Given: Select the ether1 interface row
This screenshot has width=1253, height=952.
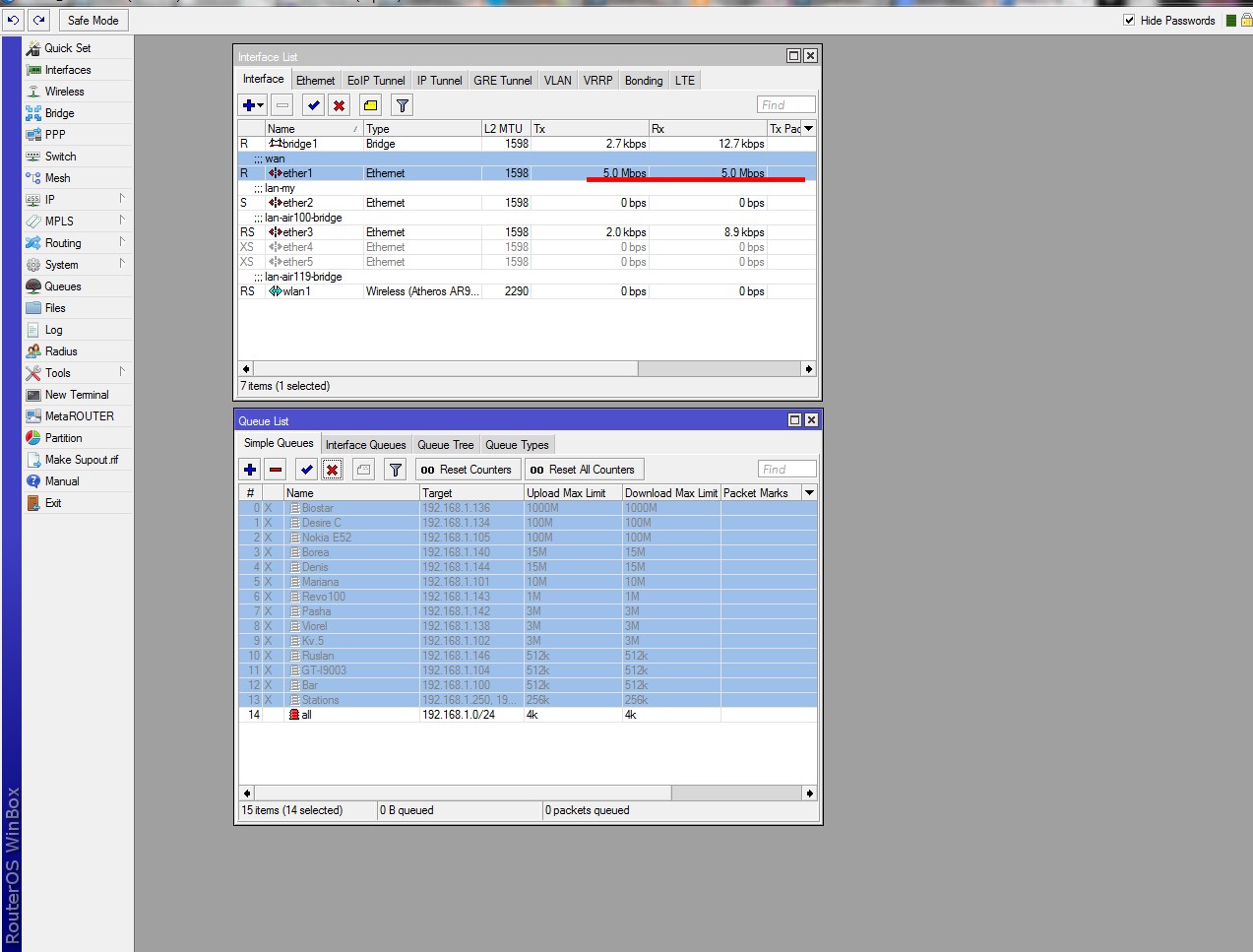Looking at the screenshot, I should (x=528, y=173).
